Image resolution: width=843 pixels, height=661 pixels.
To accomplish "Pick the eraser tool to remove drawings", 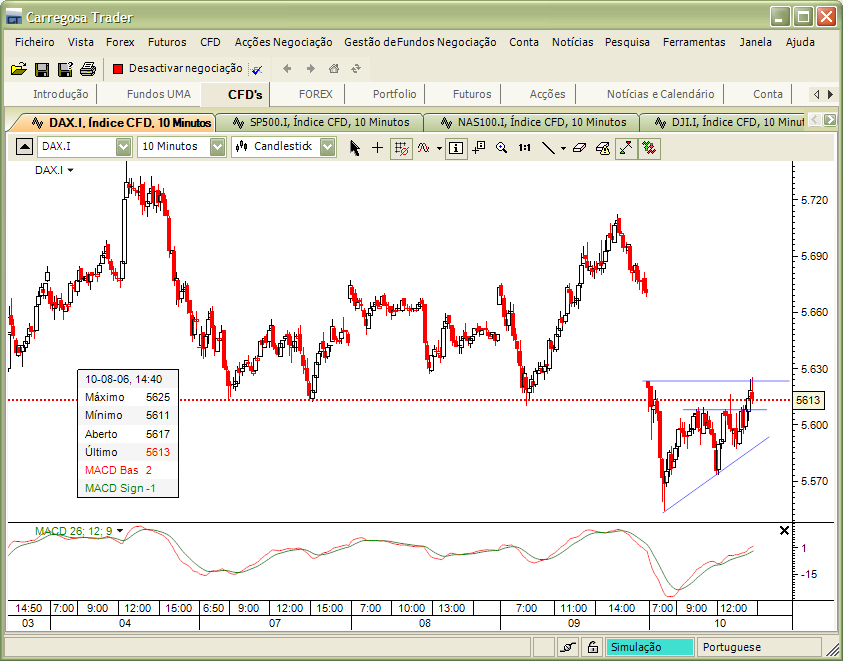I will (579, 147).
